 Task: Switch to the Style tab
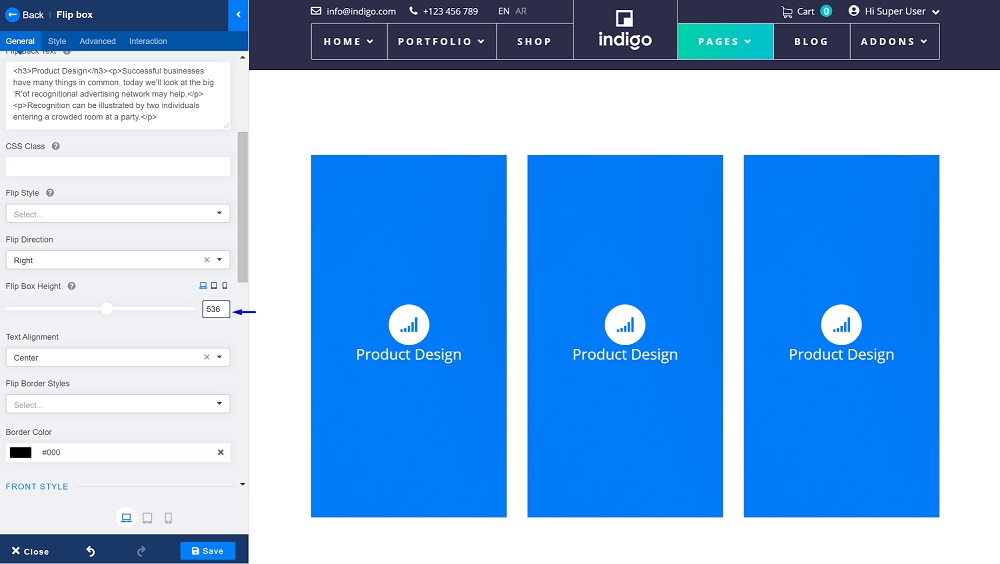coord(57,41)
